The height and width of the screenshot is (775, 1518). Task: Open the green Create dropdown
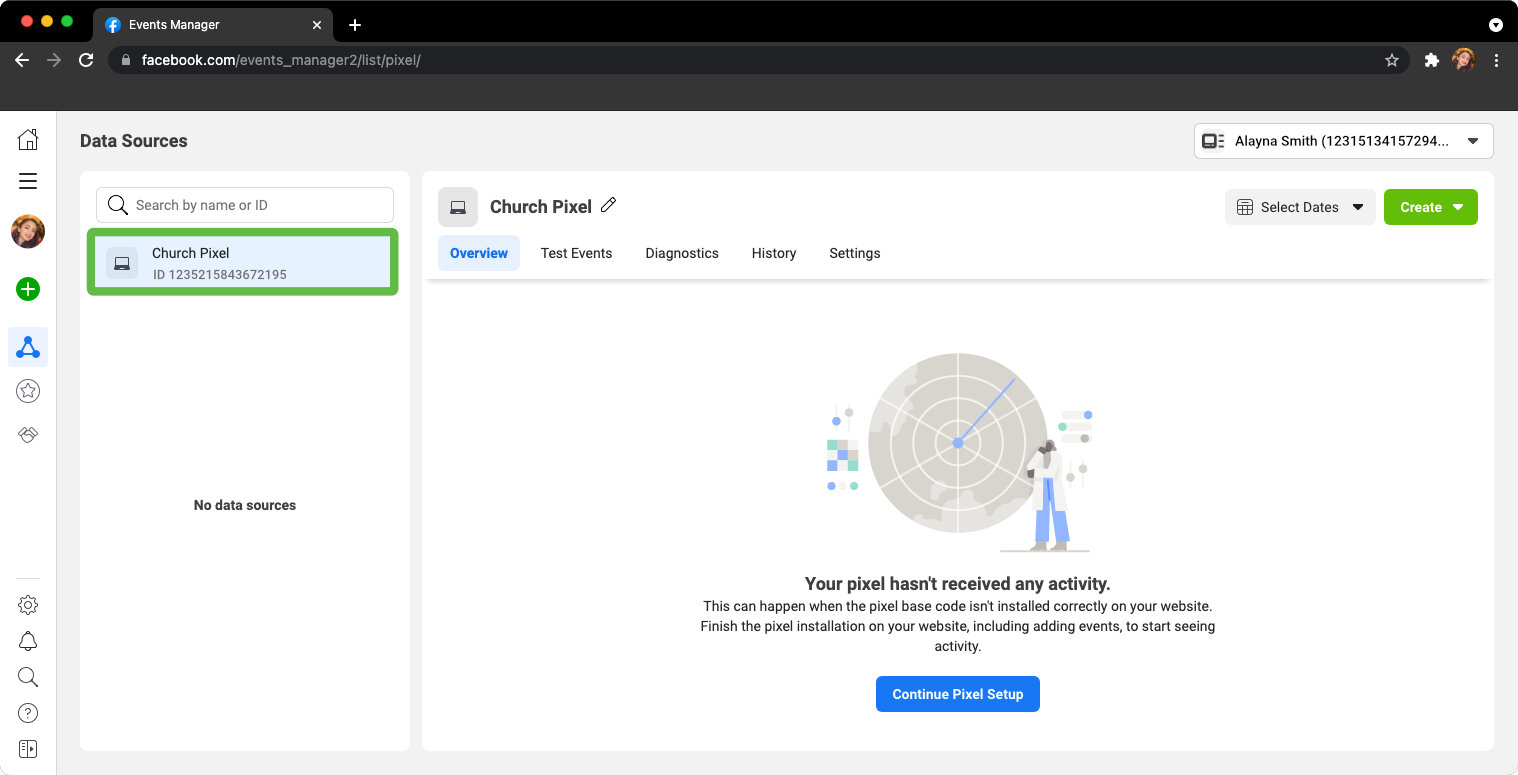click(1431, 207)
